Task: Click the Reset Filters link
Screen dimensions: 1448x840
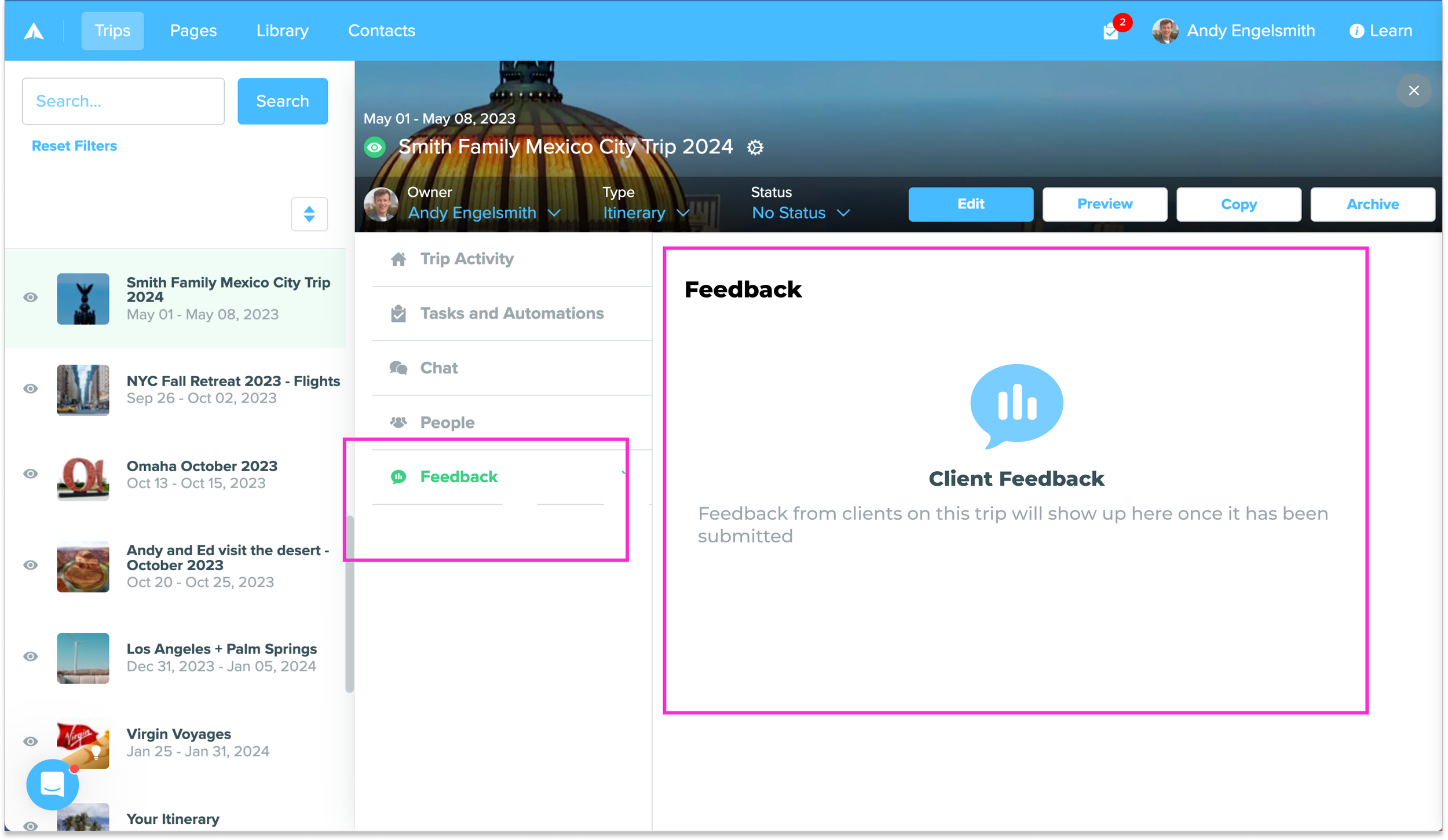Action: [x=74, y=146]
